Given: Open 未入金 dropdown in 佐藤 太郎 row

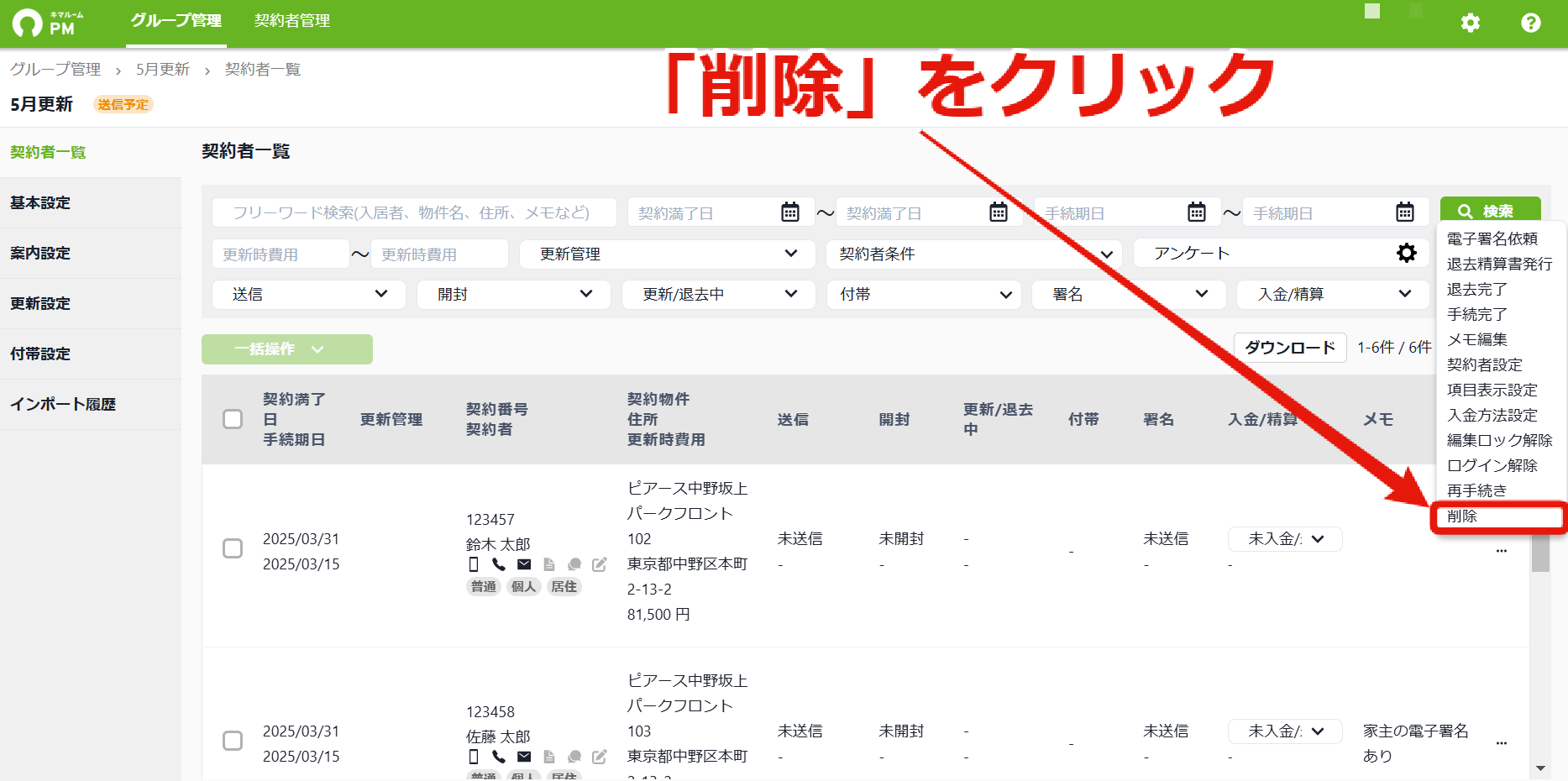Looking at the screenshot, I should click(1285, 731).
